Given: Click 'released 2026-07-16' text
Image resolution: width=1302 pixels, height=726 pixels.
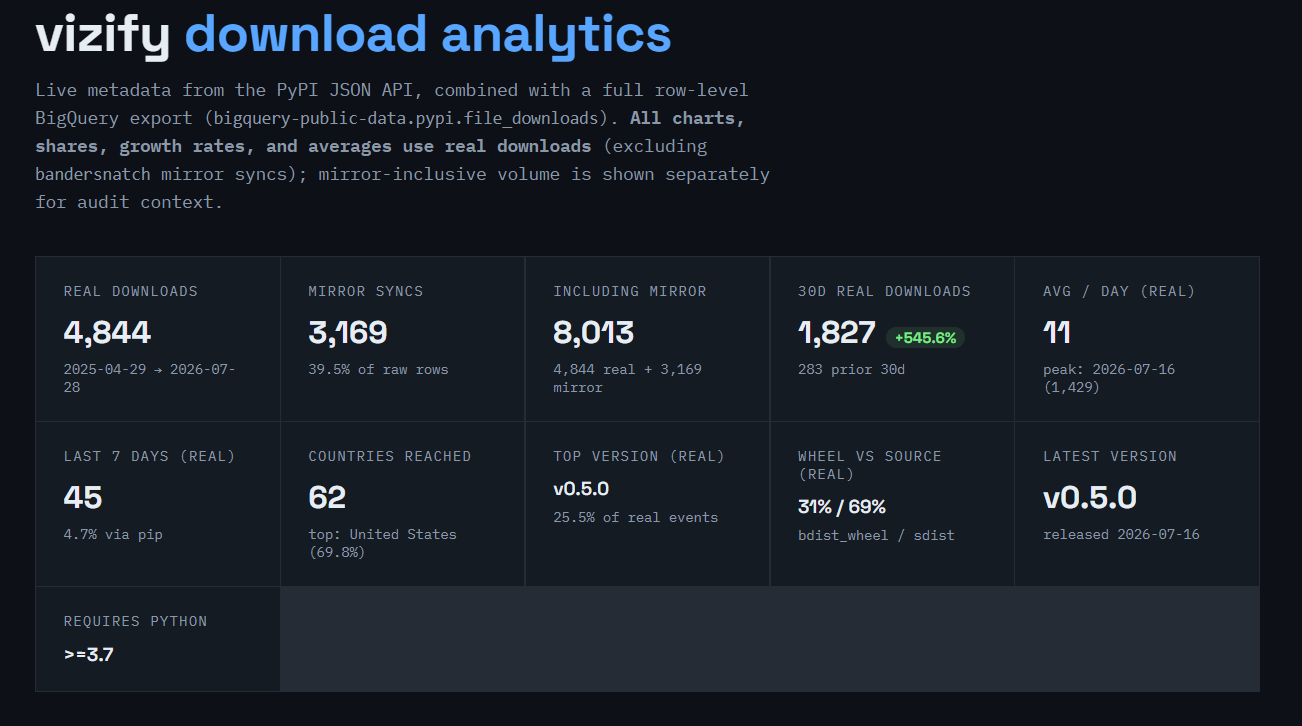Looking at the screenshot, I should point(1121,534).
